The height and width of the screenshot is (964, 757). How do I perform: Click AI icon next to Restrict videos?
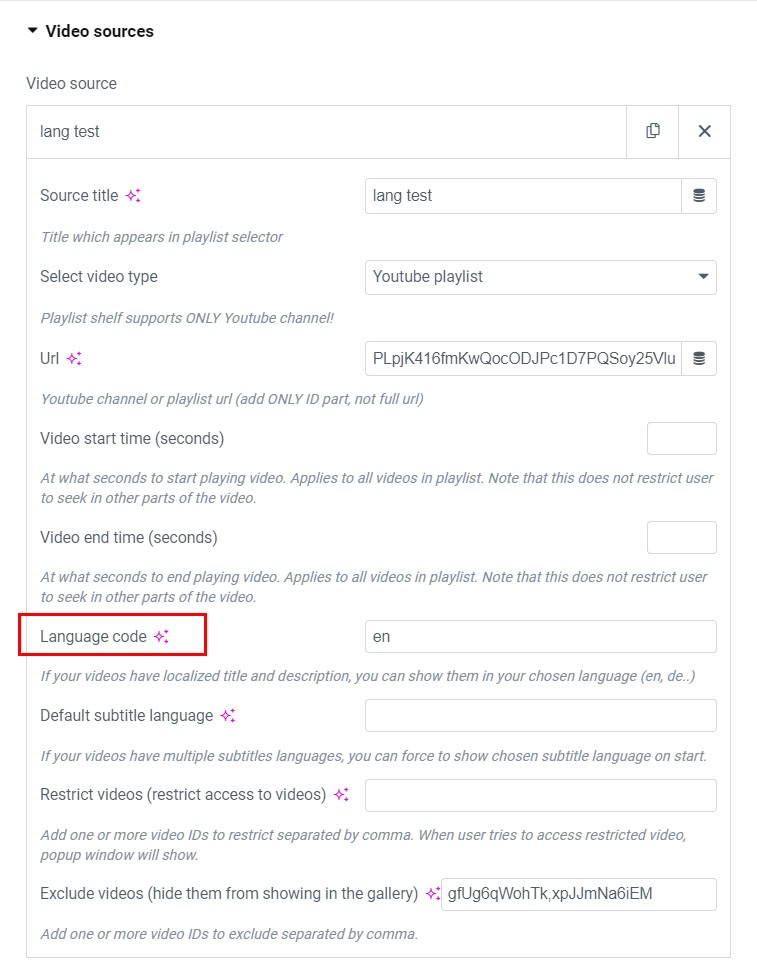(x=341, y=795)
